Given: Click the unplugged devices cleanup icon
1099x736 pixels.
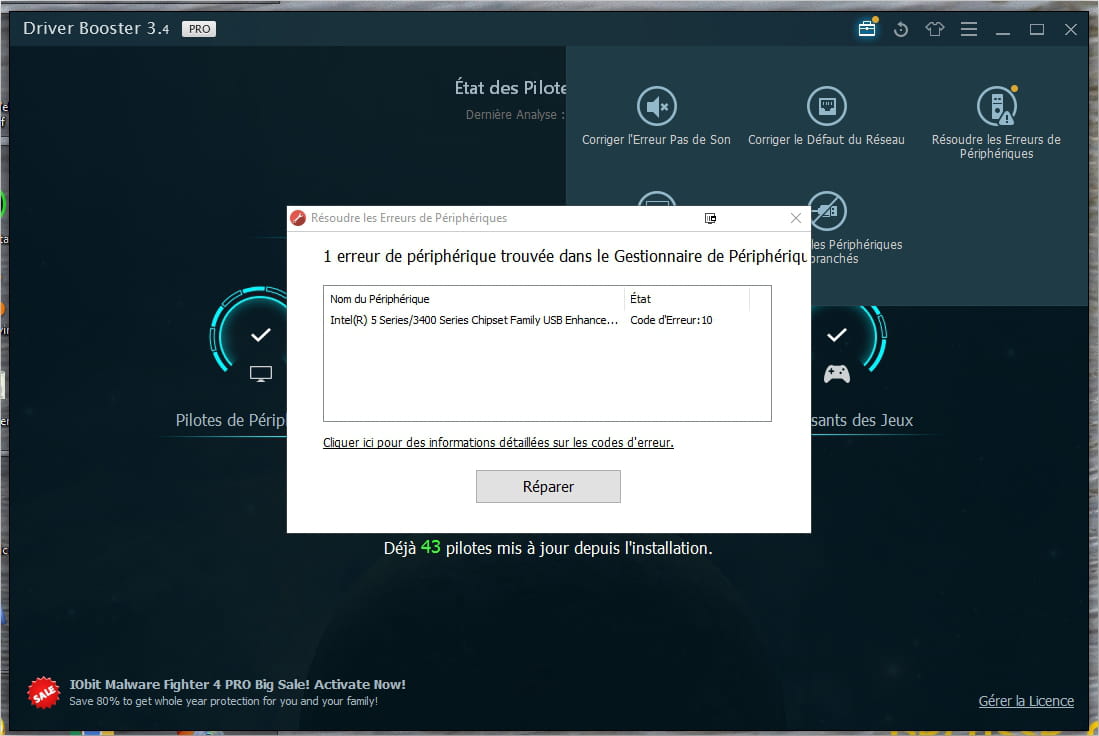Looking at the screenshot, I should [828, 211].
